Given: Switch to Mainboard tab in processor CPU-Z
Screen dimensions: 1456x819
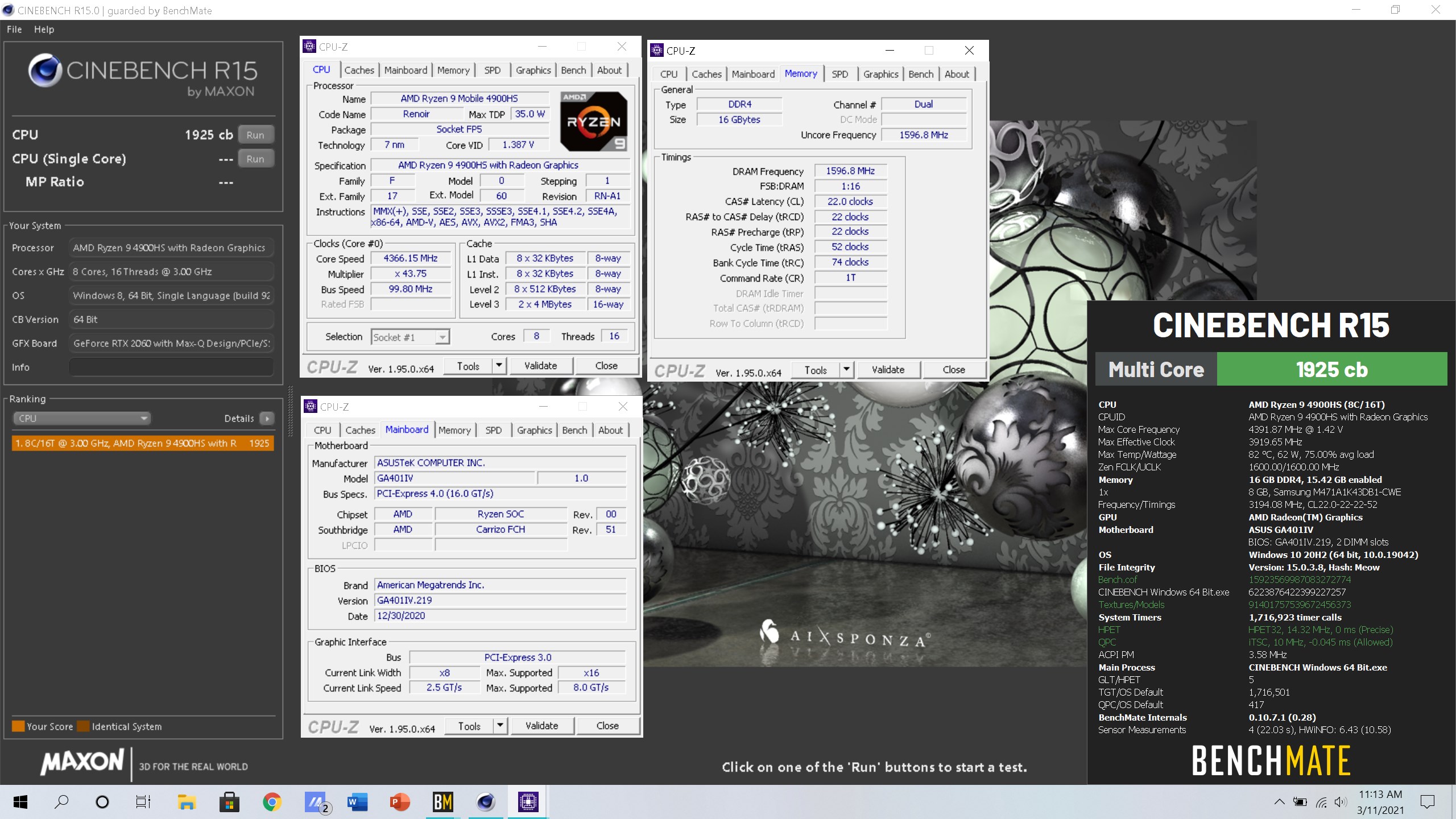Looking at the screenshot, I should pyautogui.click(x=406, y=70).
